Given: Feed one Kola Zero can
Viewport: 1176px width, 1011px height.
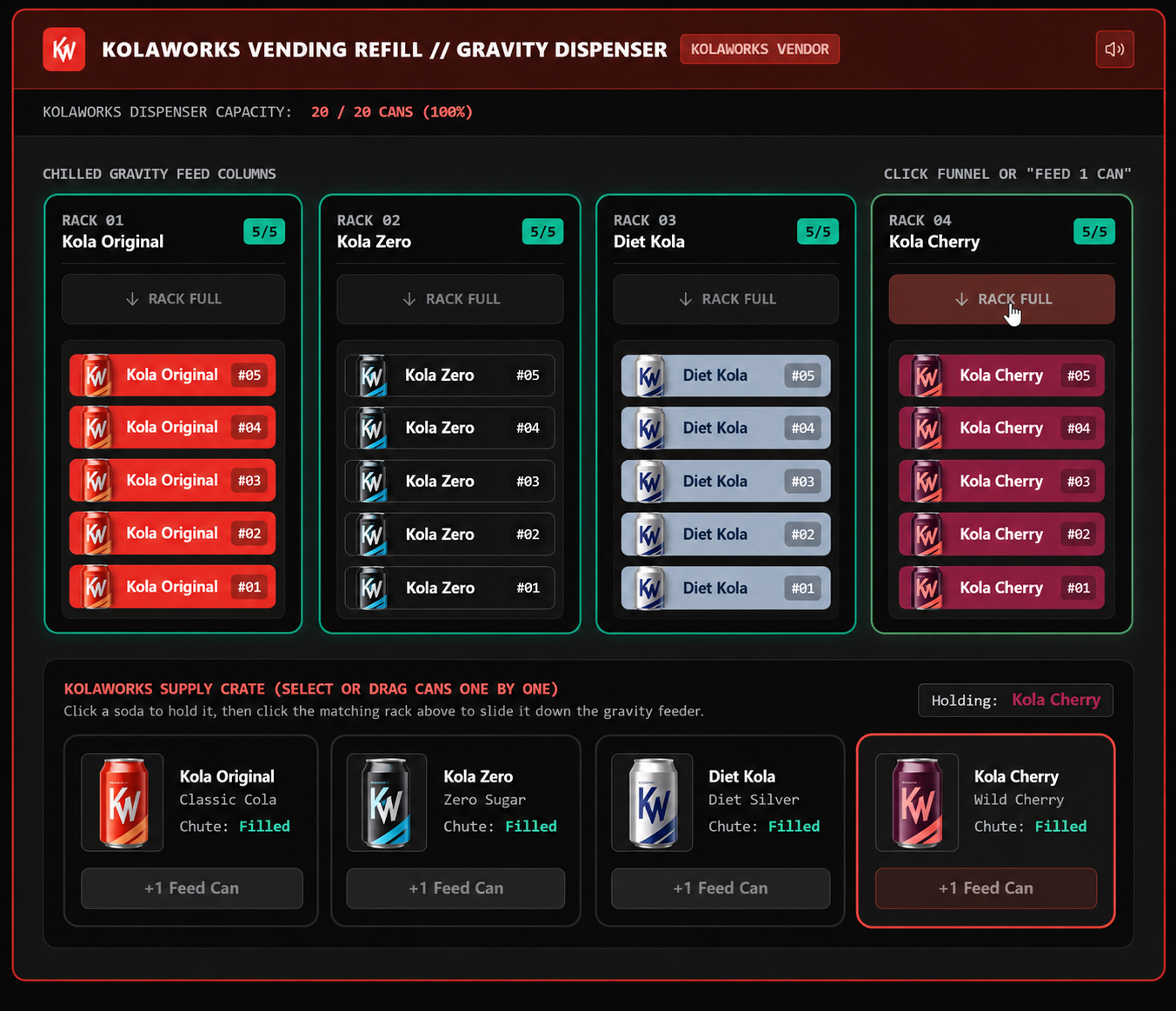Looking at the screenshot, I should click(x=455, y=888).
